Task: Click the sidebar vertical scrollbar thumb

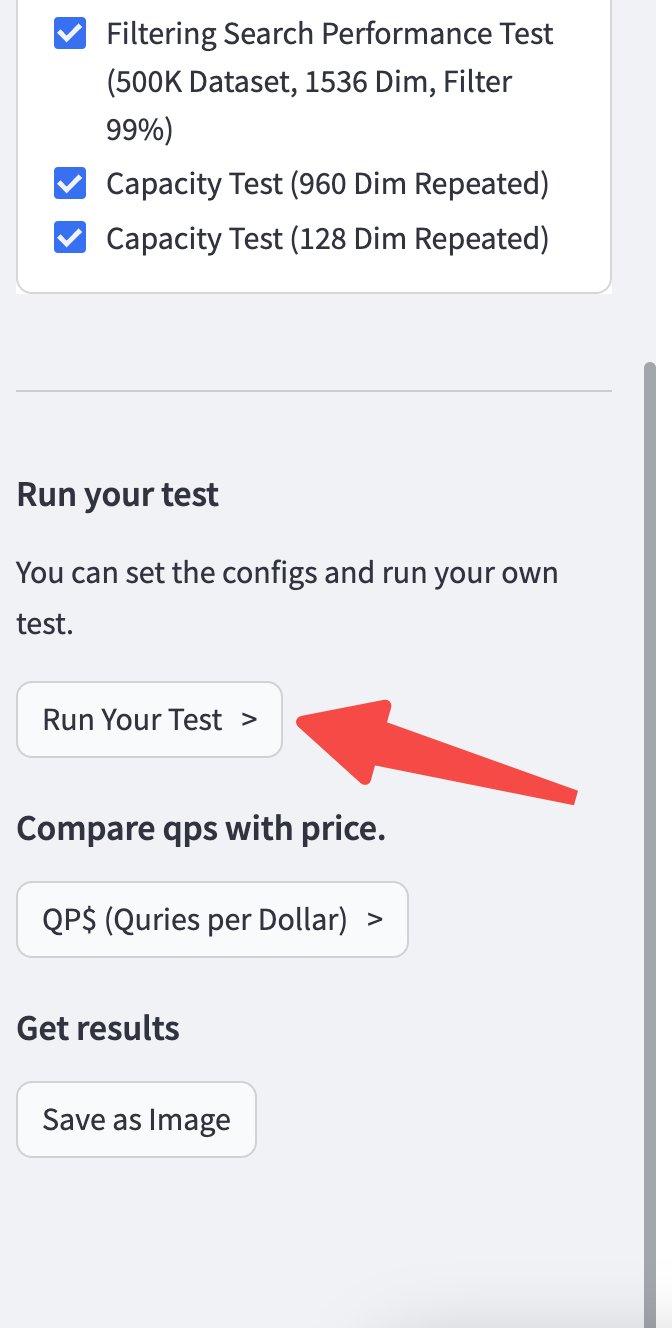Action: [649, 800]
